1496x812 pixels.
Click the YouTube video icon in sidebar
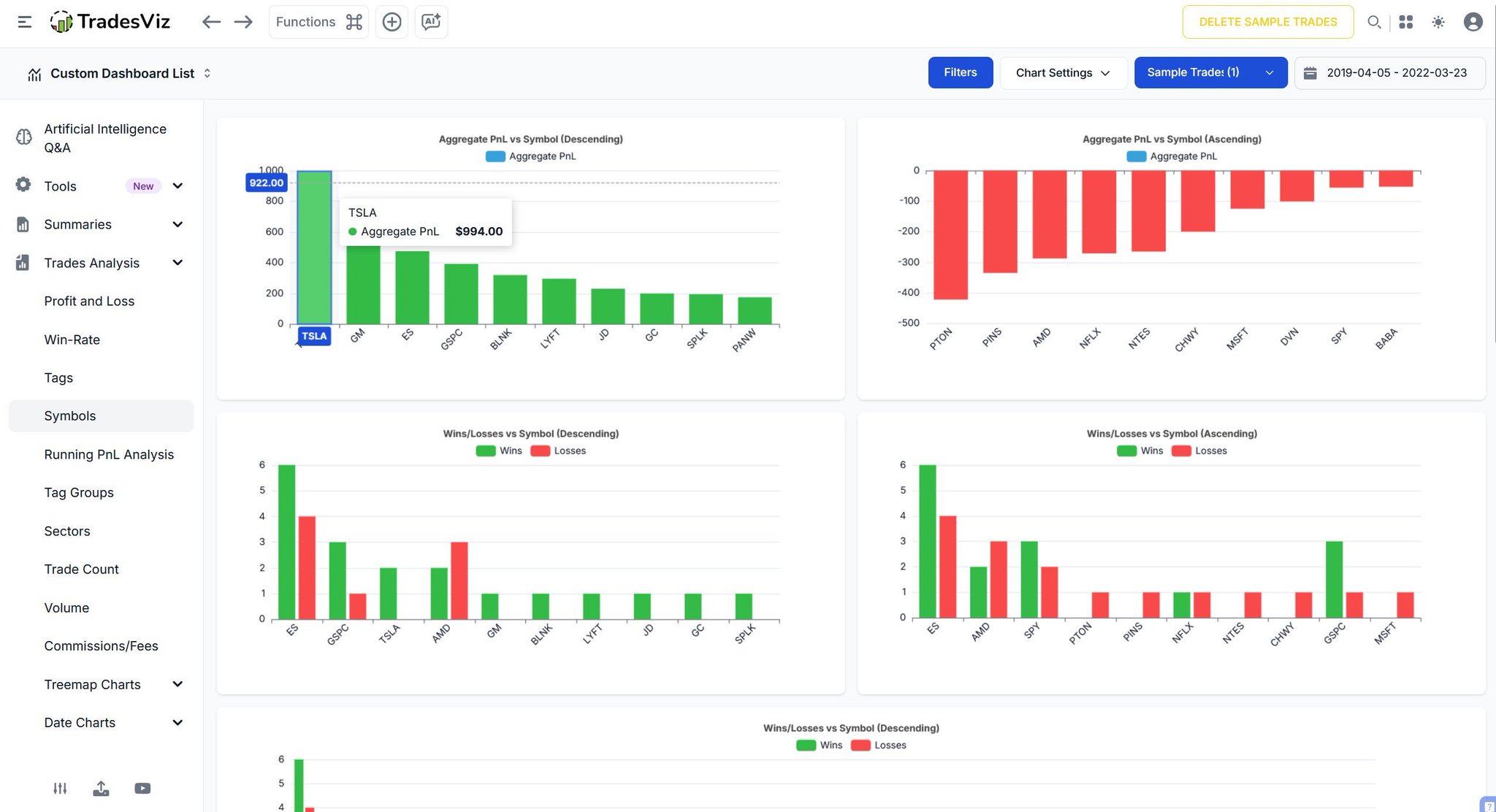tap(142, 789)
